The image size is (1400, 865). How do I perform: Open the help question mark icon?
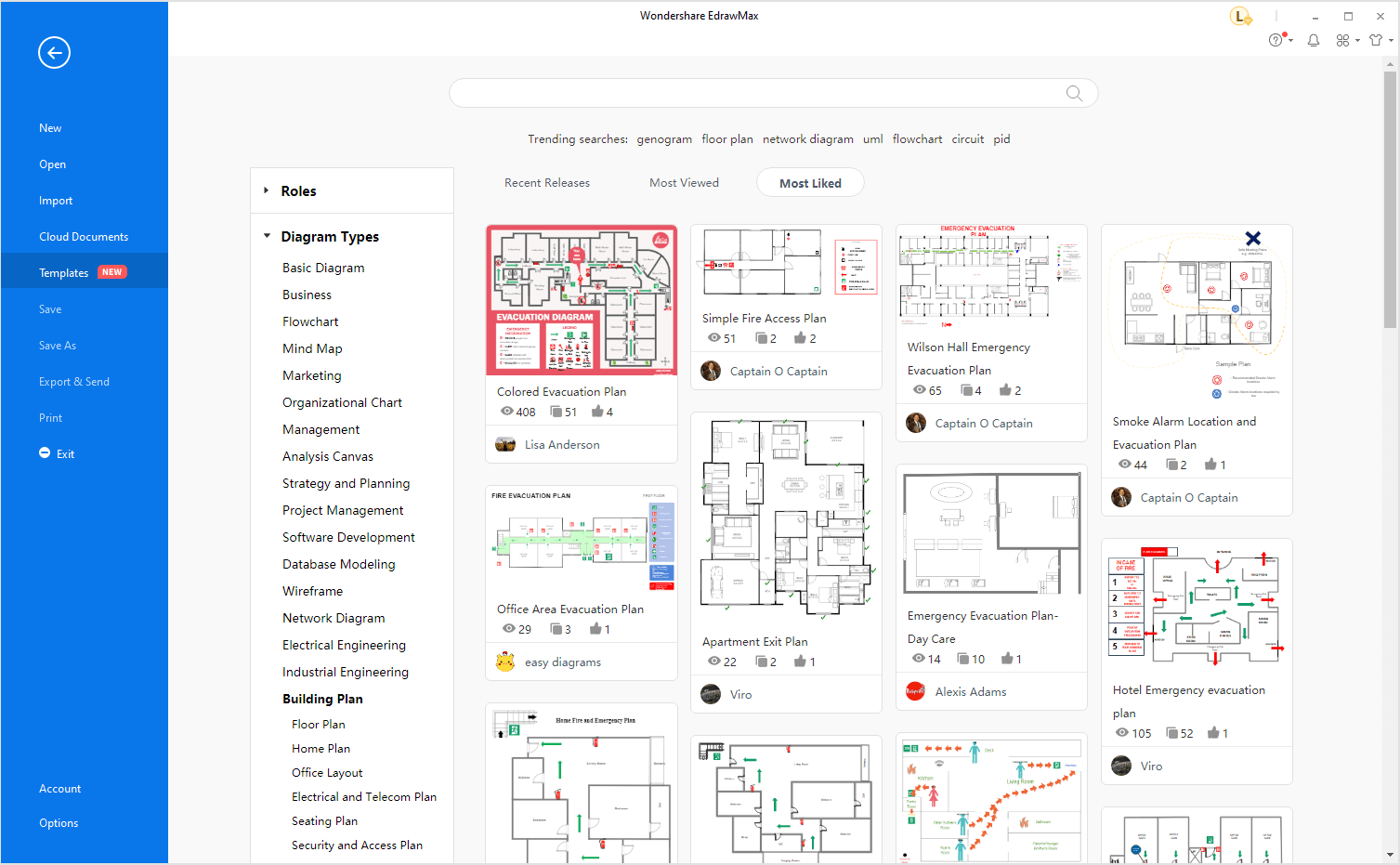1276,40
